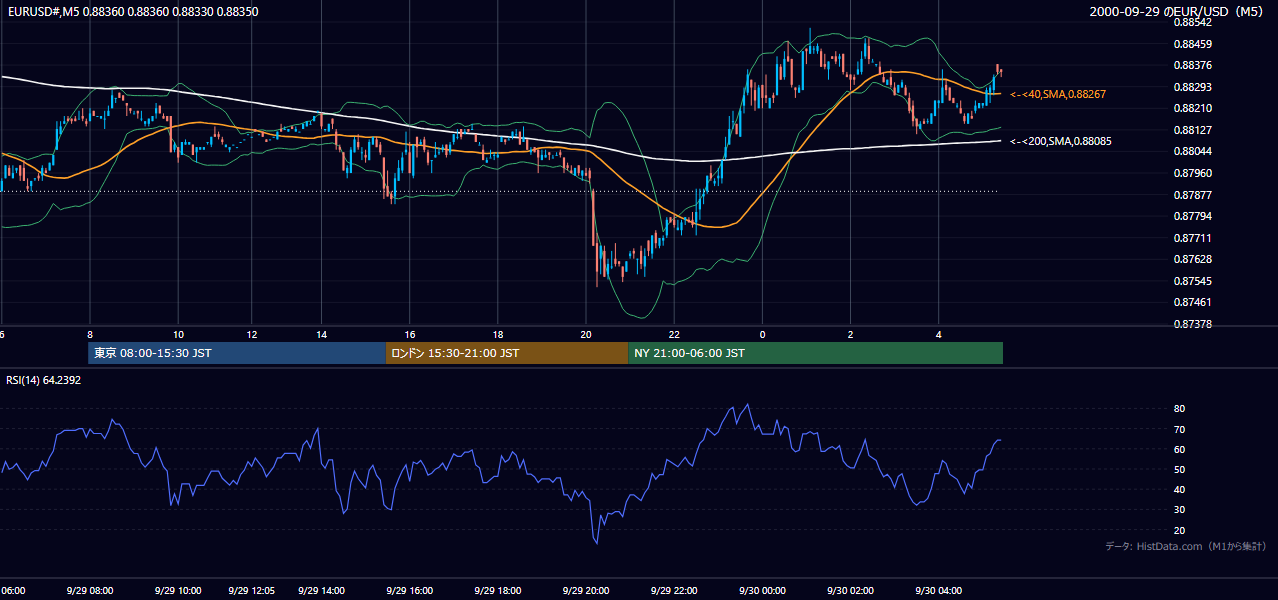Screen dimensions: 1278x600
Task: Click the 9/29 20:00 time label
Action: pyautogui.click(x=585, y=591)
